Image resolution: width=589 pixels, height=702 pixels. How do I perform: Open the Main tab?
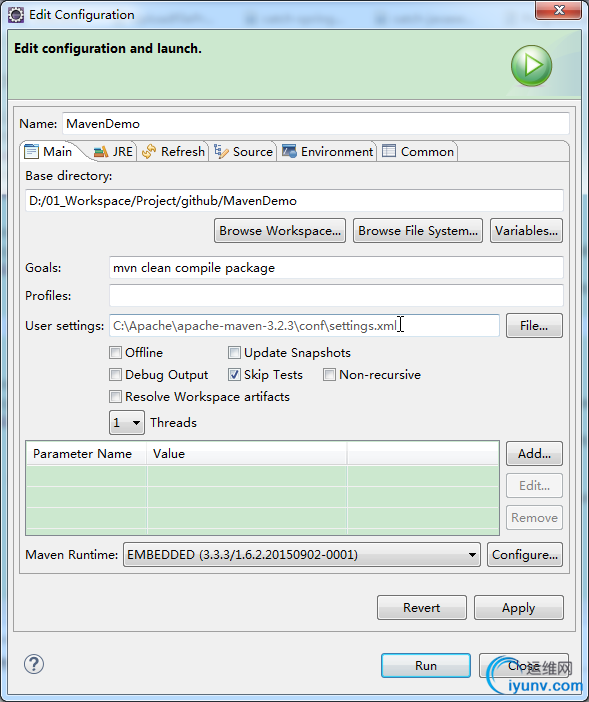click(x=49, y=152)
